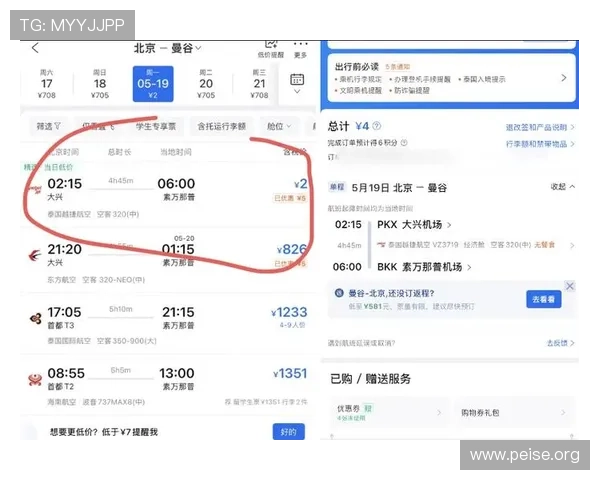Tap the 去看看 return trip button
The height and width of the screenshot is (480, 600).
pyautogui.click(x=544, y=299)
